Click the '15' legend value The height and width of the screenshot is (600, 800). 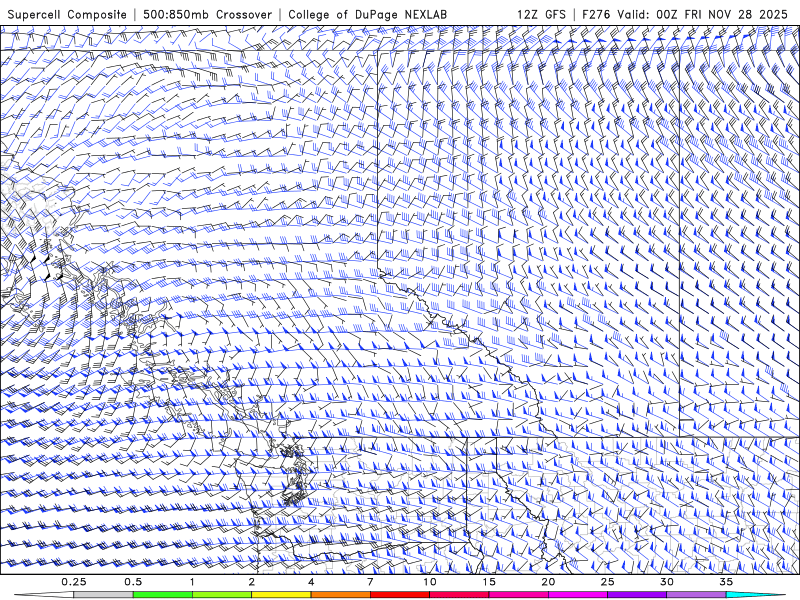[489, 582]
